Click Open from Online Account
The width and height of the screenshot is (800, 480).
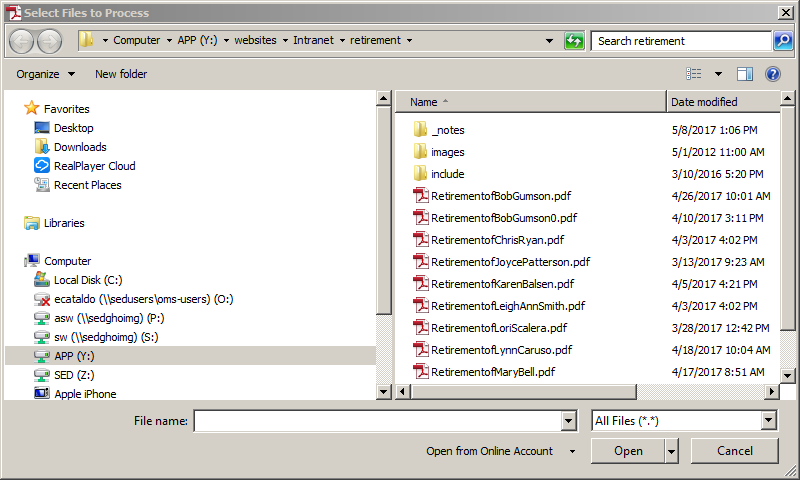pos(490,451)
